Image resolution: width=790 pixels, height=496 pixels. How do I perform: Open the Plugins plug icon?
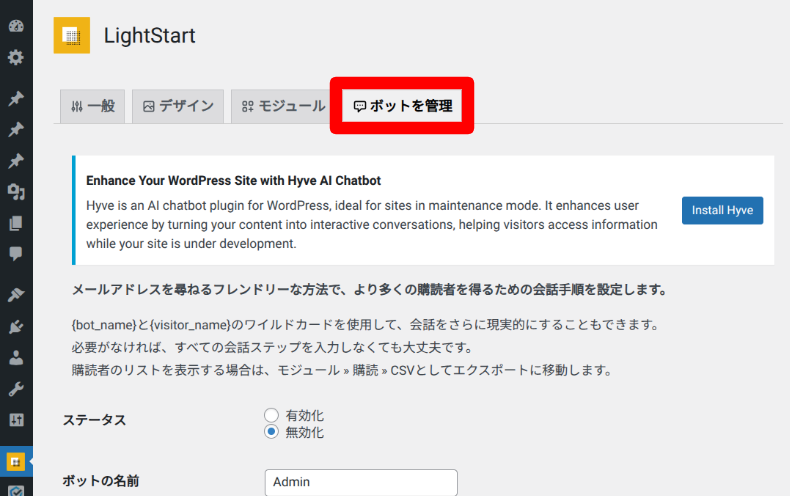coord(16,327)
